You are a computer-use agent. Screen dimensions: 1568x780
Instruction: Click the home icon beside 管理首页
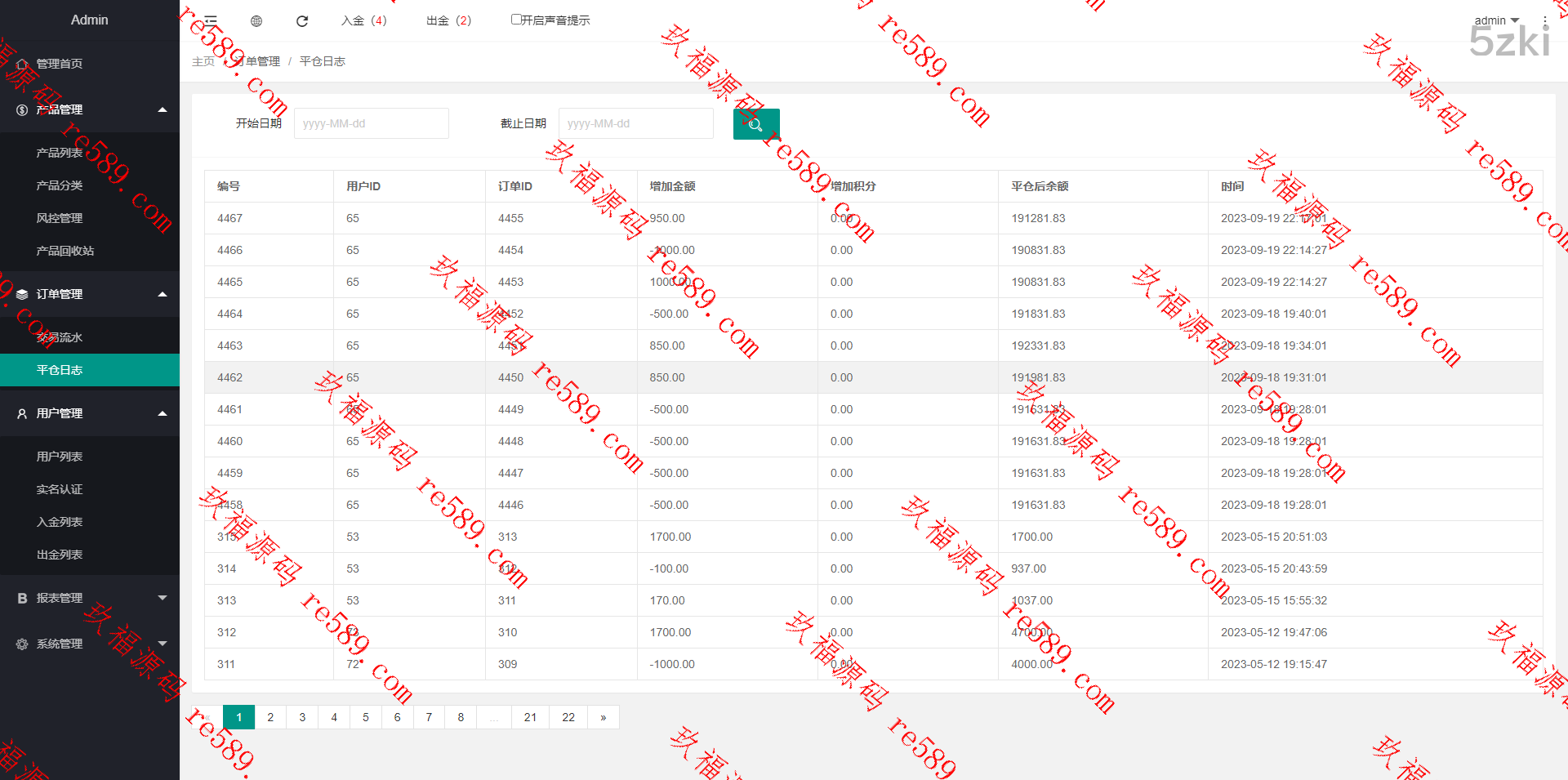pos(22,64)
